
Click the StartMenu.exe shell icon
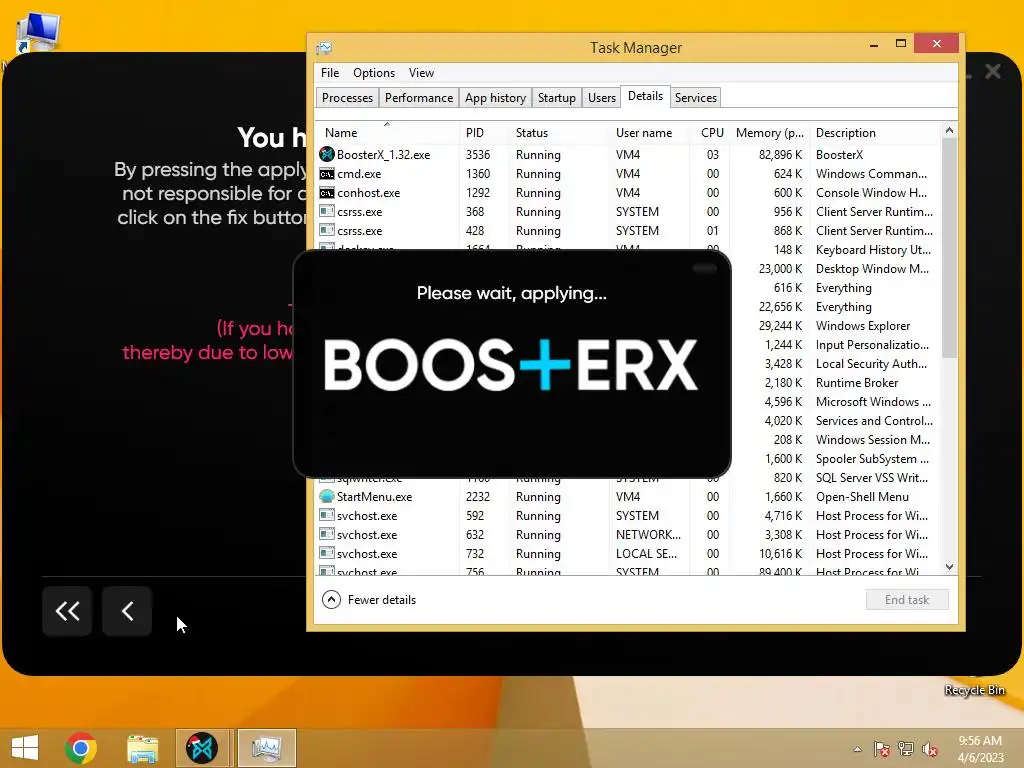pyautogui.click(x=327, y=496)
